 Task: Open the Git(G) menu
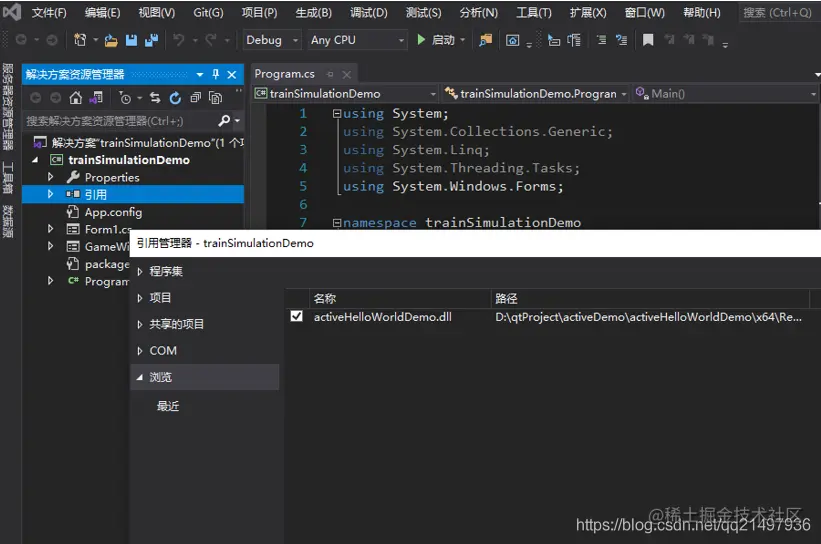(x=208, y=12)
